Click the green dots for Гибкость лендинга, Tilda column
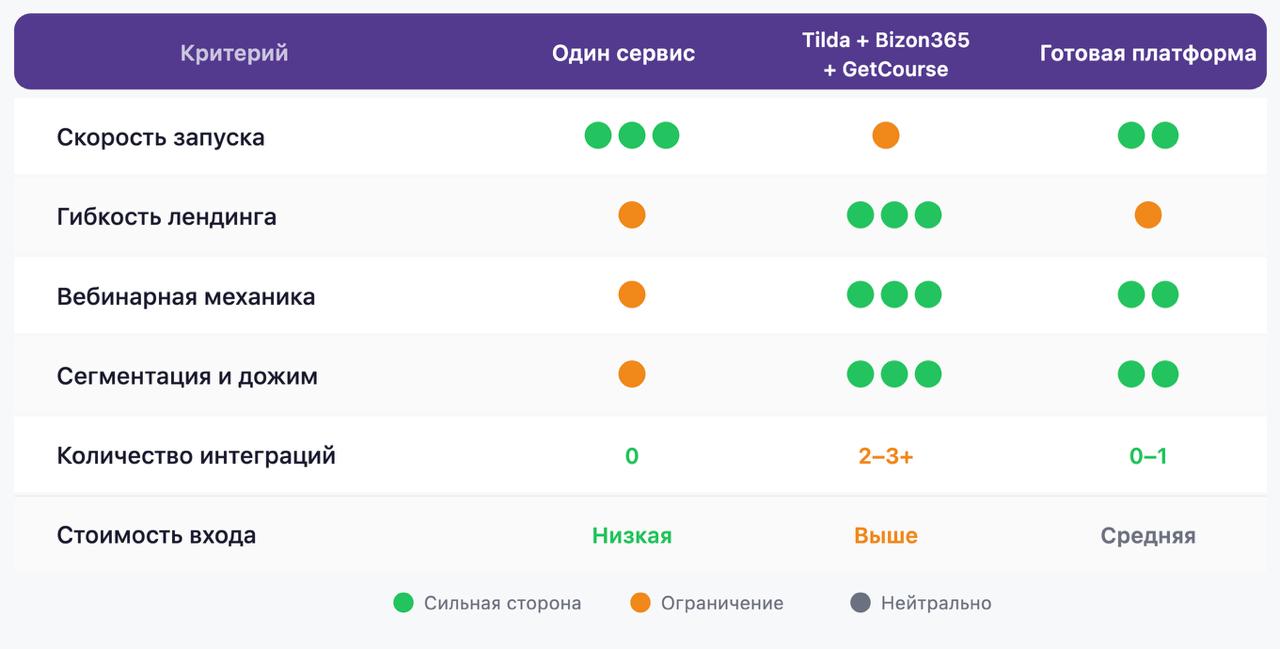 (894, 215)
